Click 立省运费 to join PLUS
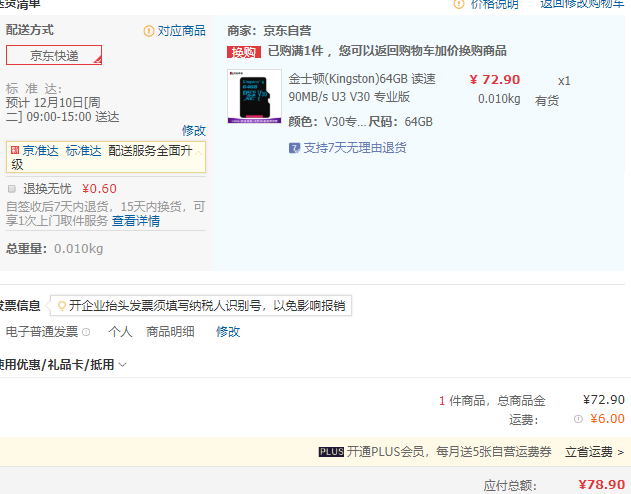 [594, 452]
